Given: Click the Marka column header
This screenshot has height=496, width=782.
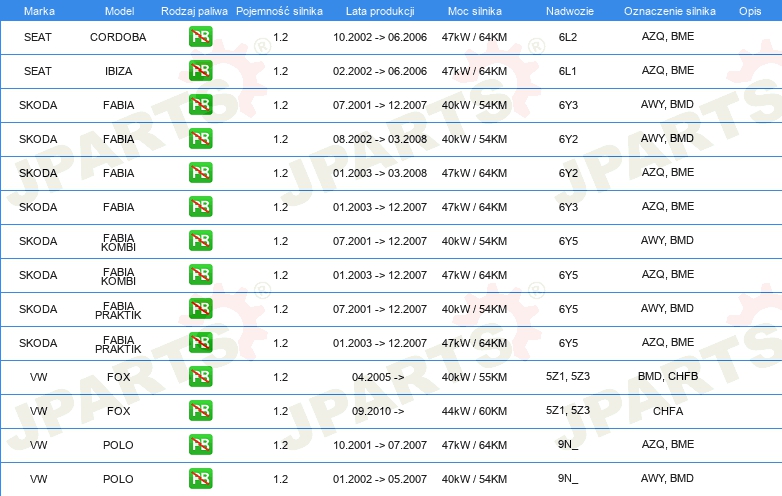Looking at the screenshot, I should pos(38,10).
